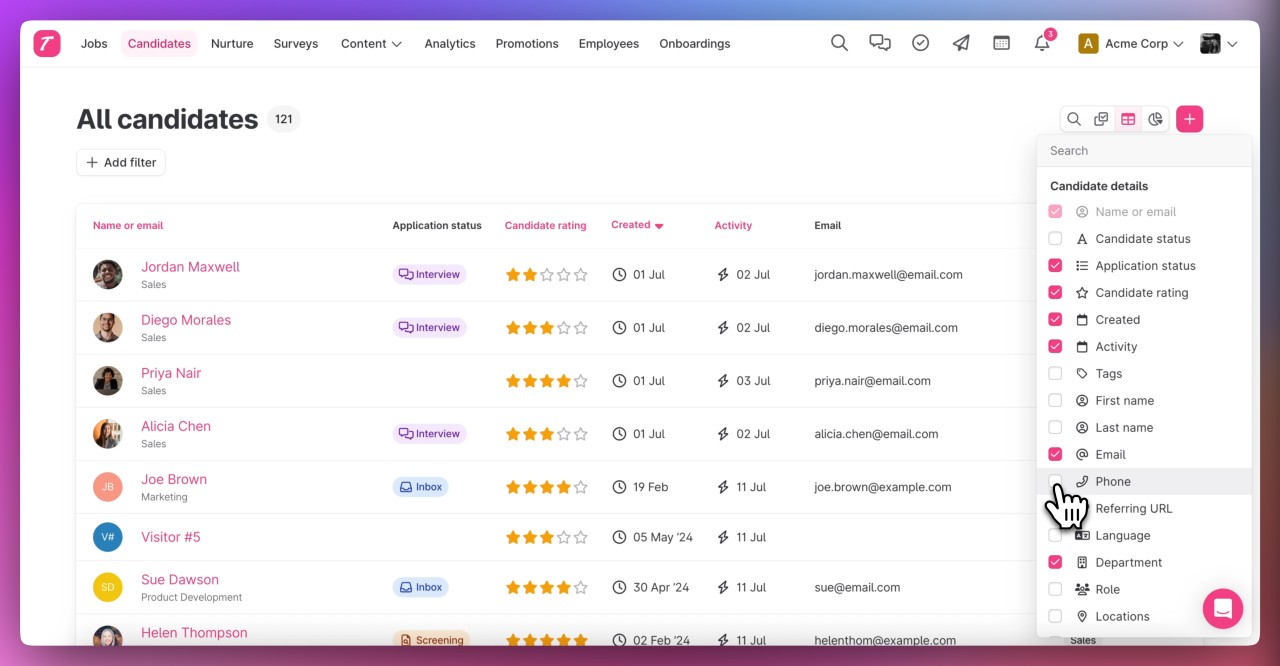This screenshot has height=666, width=1280.
Task: Open notifications bell with badge
Action: click(1042, 43)
